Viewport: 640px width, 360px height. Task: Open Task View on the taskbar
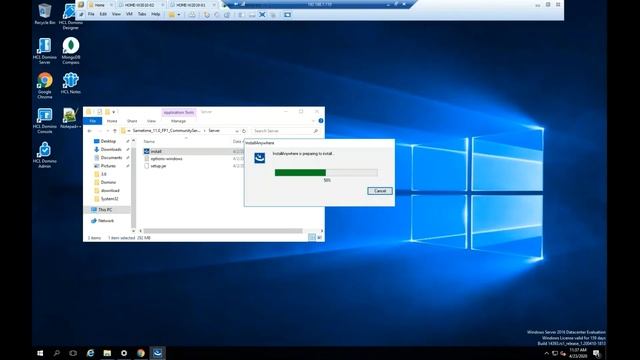point(73,353)
